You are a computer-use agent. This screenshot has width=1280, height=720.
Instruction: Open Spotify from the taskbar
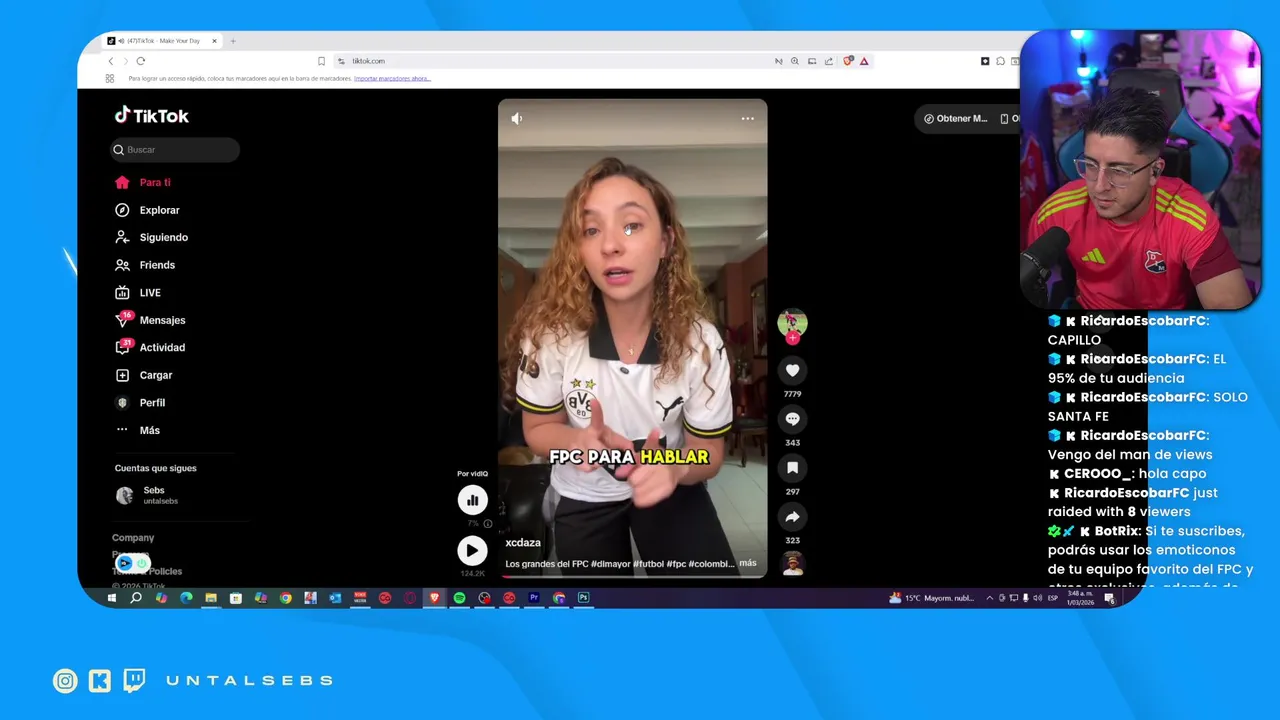(459, 598)
